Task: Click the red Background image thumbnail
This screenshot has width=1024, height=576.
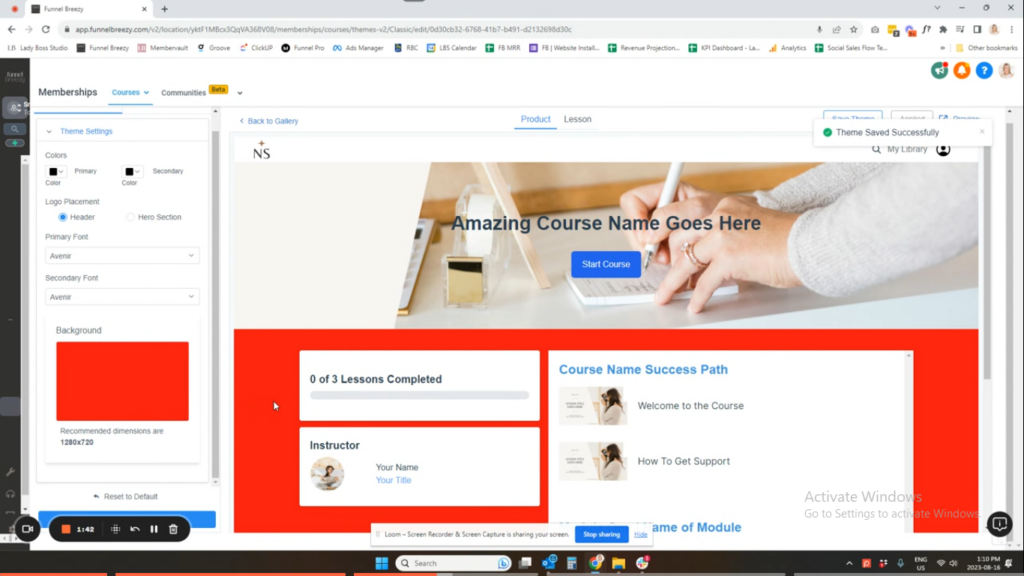Action: coord(122,381)
